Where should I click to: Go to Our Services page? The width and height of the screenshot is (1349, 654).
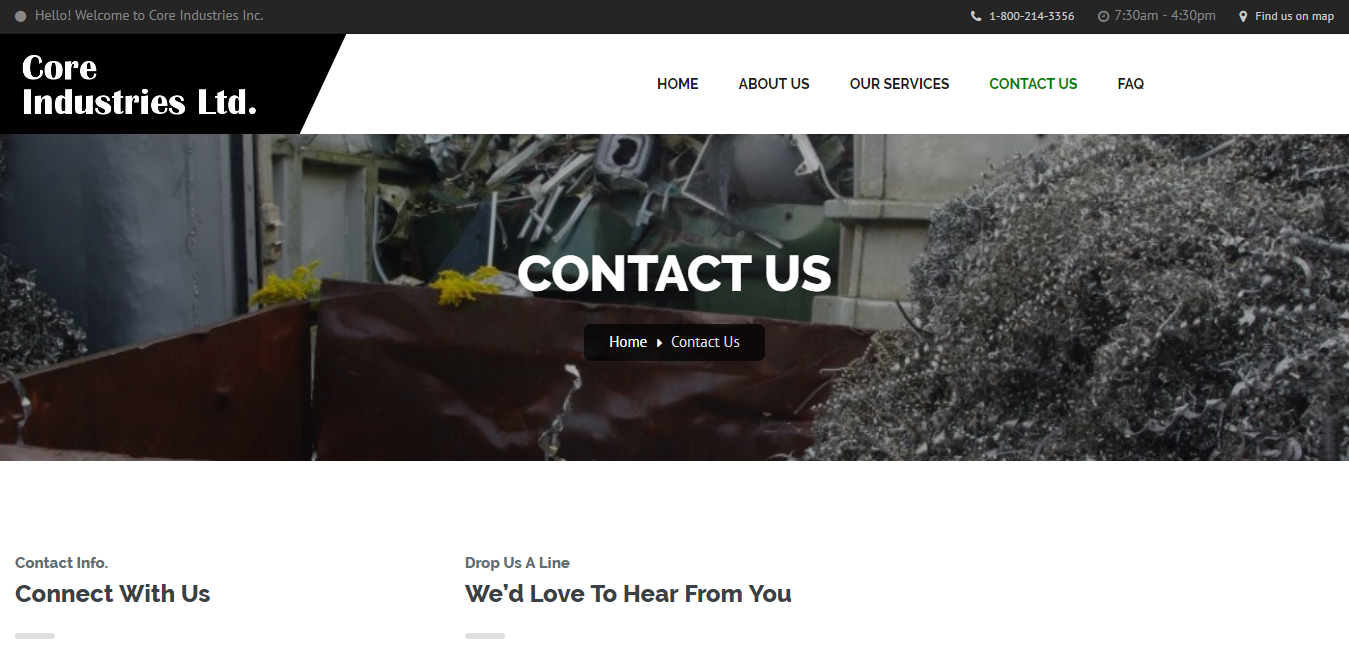tap(899, 84)
